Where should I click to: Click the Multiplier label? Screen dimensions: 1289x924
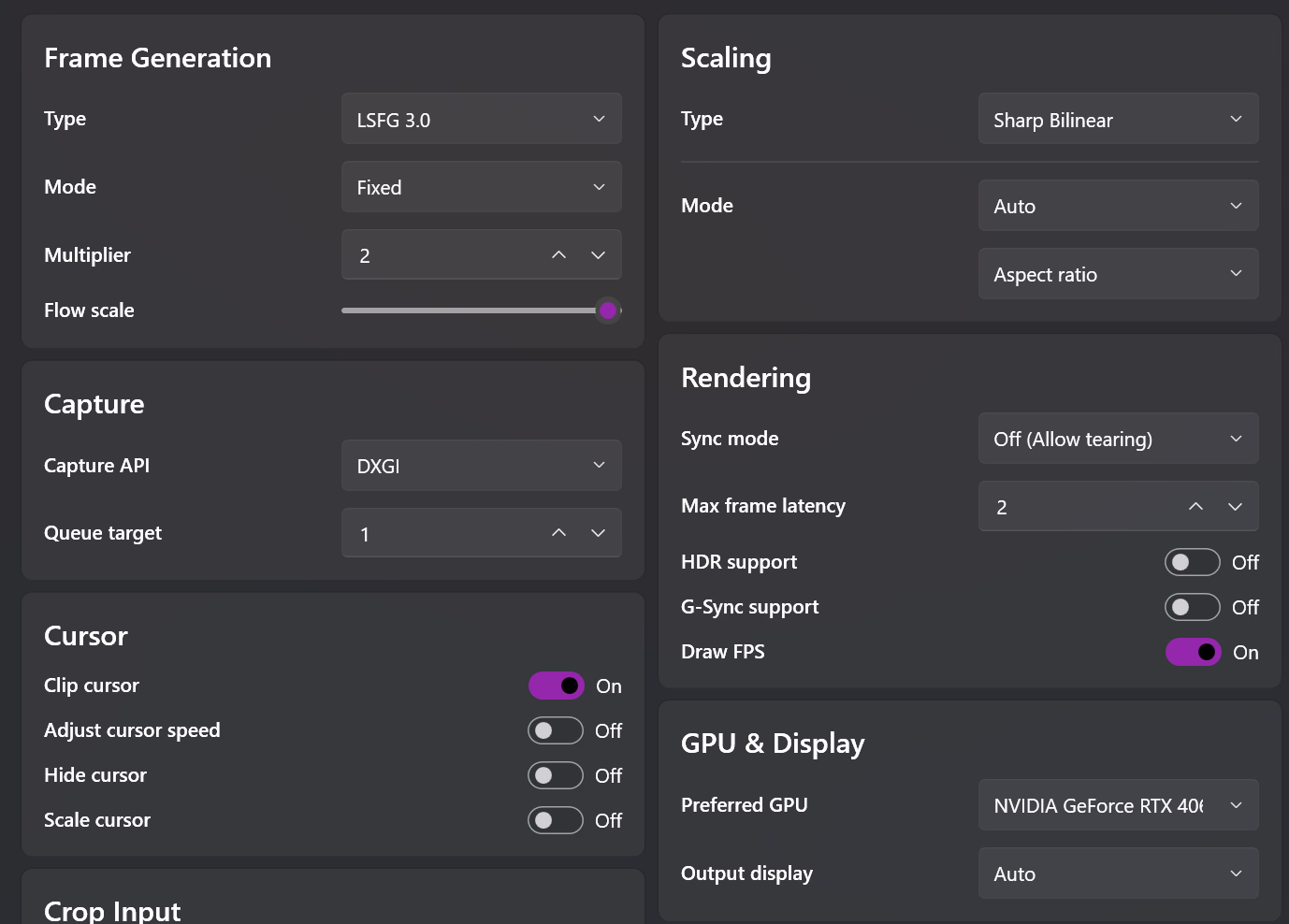click(x=87, y=255)
